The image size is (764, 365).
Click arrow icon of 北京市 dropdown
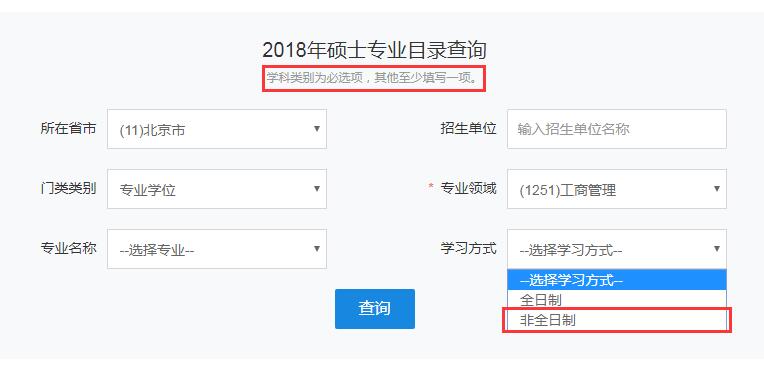click(x=317, y=129)
